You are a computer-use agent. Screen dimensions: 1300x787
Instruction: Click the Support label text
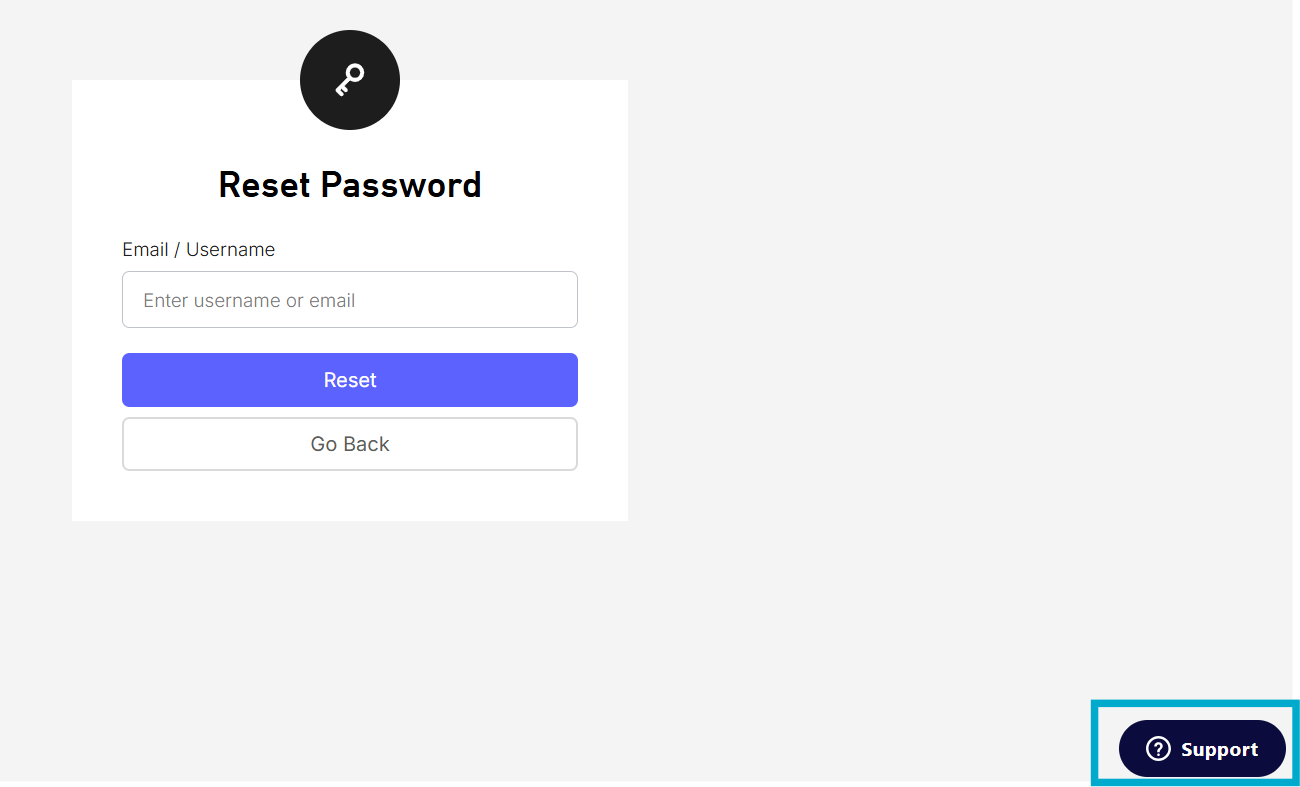[1219, 749]
